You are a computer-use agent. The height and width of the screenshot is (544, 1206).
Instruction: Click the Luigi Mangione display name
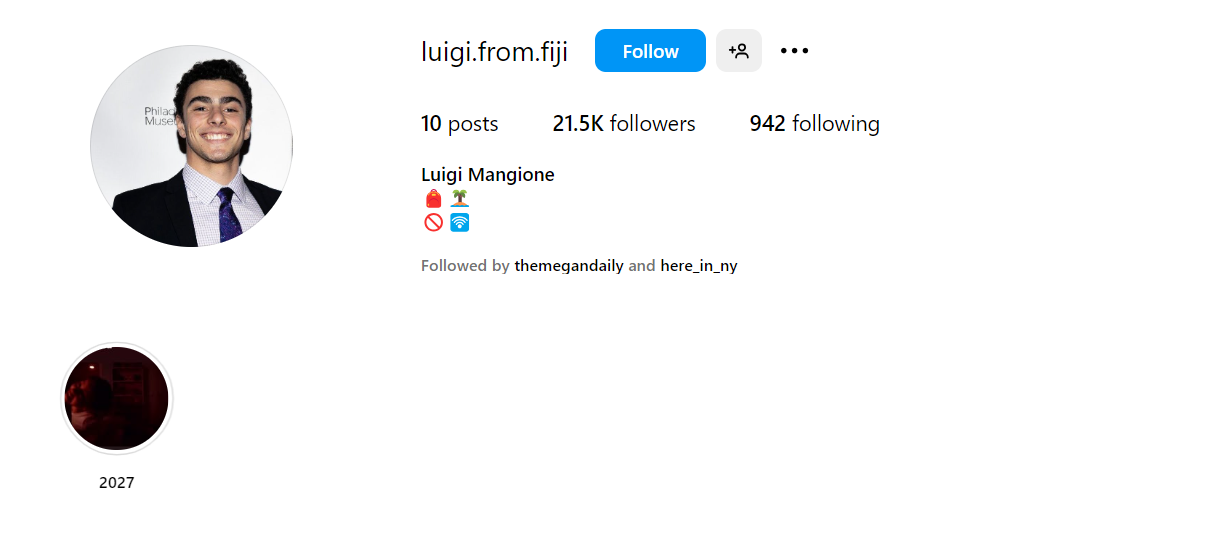(x=488, y=175)
